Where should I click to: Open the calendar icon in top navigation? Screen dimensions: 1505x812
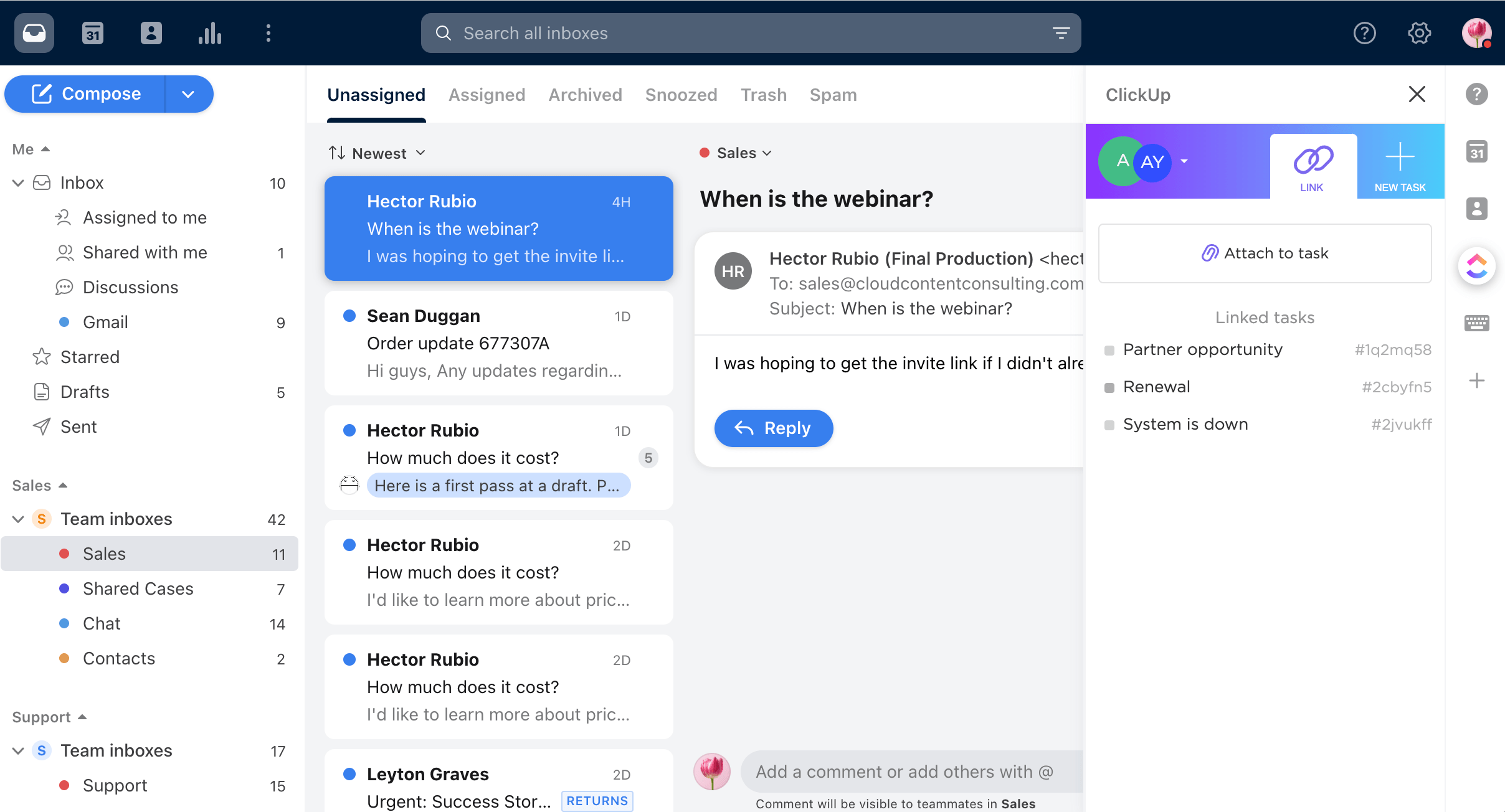pyautogui.click(x=93, y=33)
